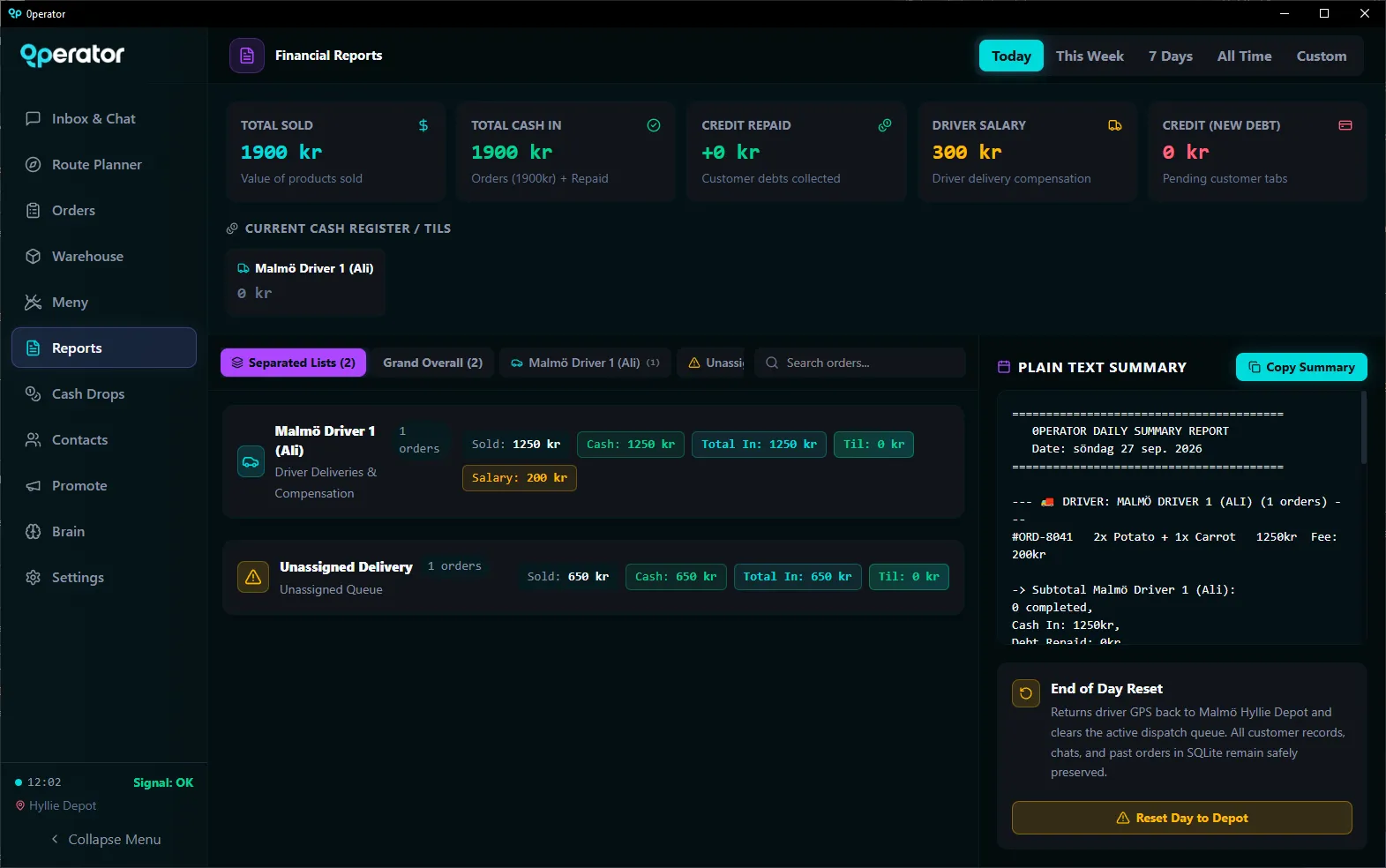This screenshot has width=1386, height=868.
Task: Click the Unassigned Delivery warning icon
Action: 253,577
